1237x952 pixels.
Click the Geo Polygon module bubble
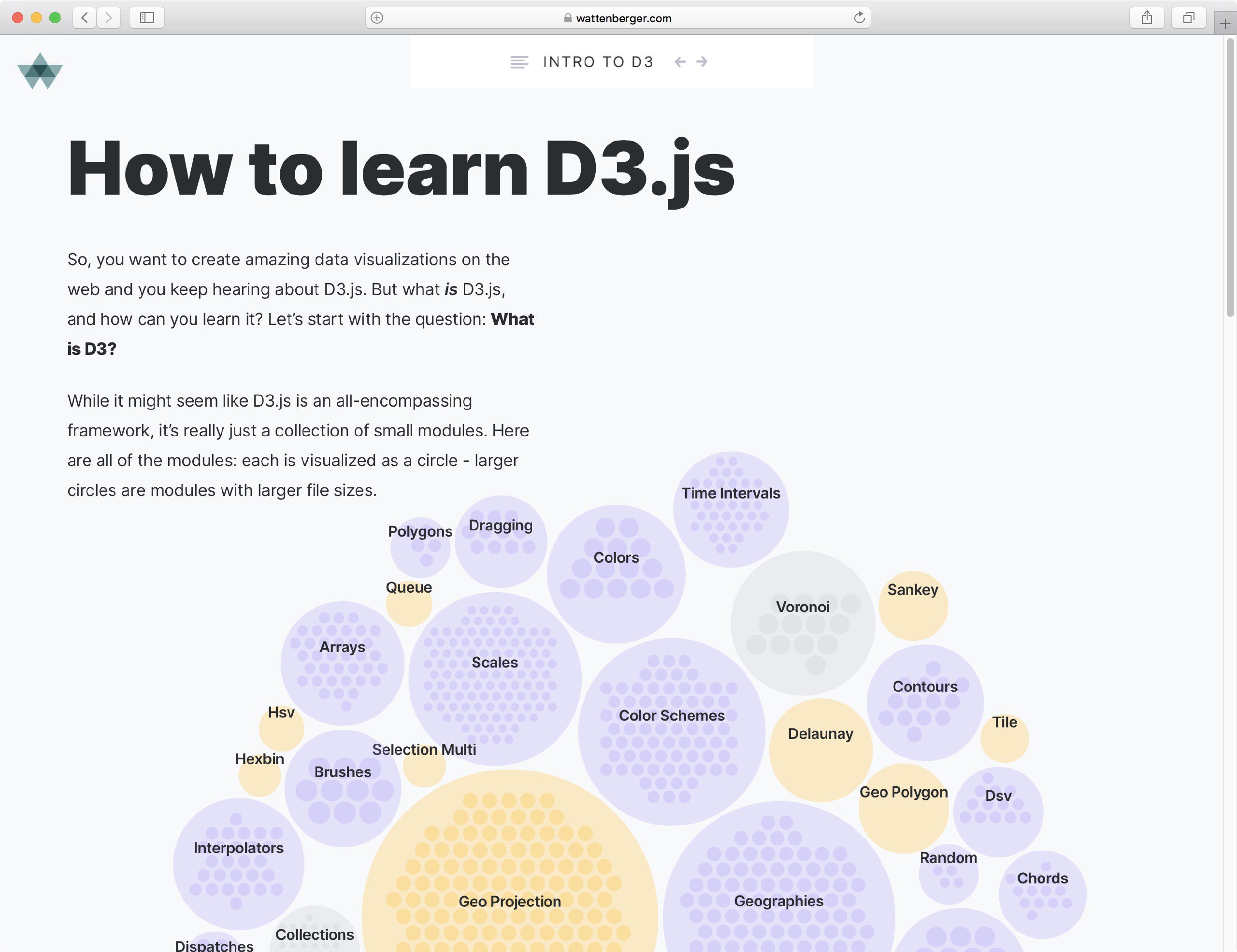tap(904, 808)
